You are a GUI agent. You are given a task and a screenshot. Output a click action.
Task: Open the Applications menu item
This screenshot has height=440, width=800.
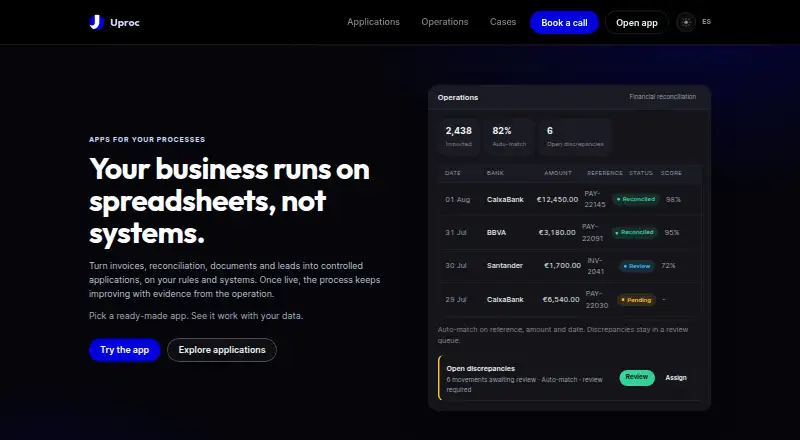point(373,22)
